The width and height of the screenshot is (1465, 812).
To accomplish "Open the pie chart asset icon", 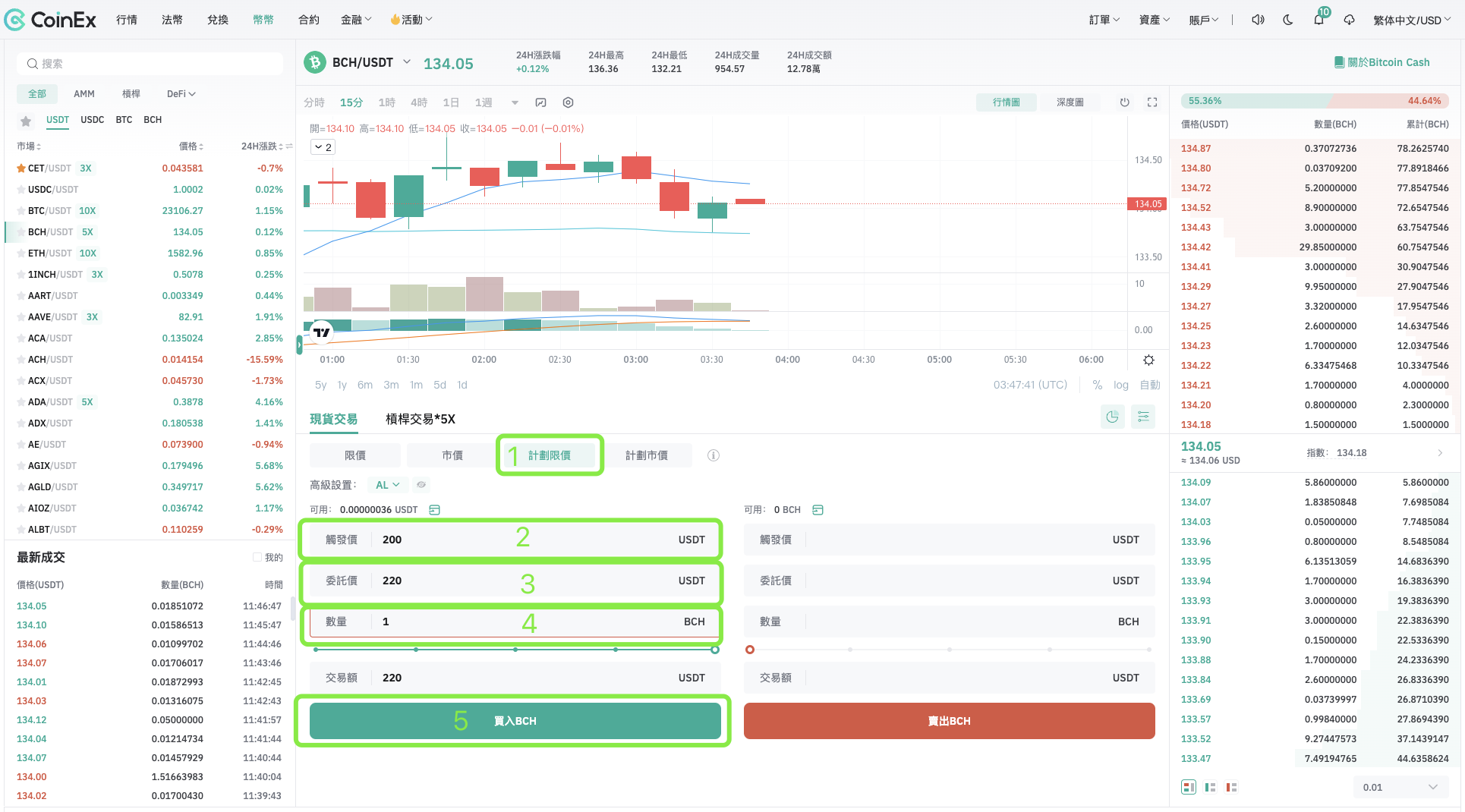I will point(1113,417).
